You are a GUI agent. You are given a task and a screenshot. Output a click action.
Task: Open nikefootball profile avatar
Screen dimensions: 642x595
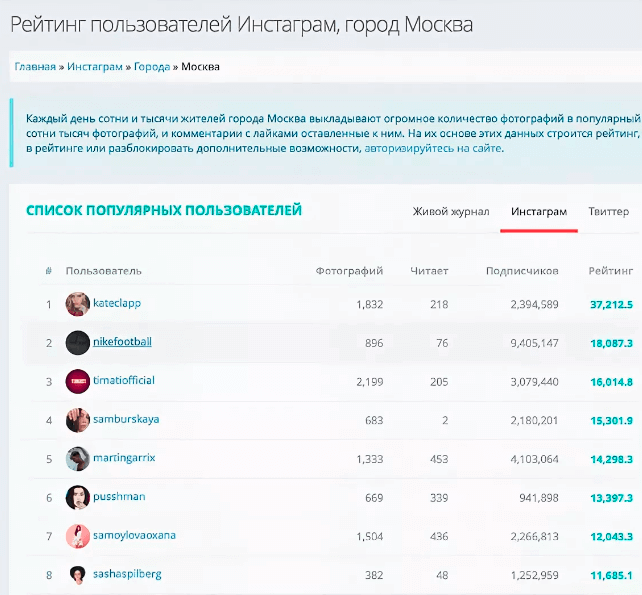pos(77,343)
